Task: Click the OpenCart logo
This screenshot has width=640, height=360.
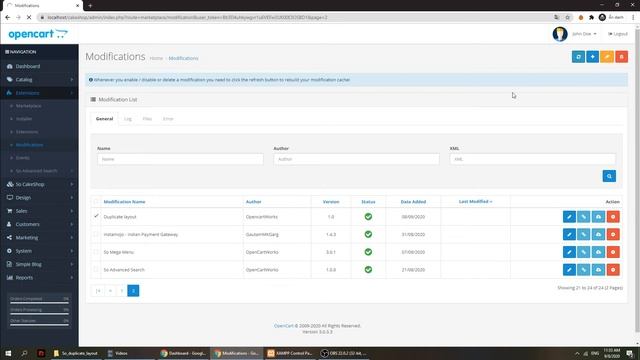Action: coord(38,34)
